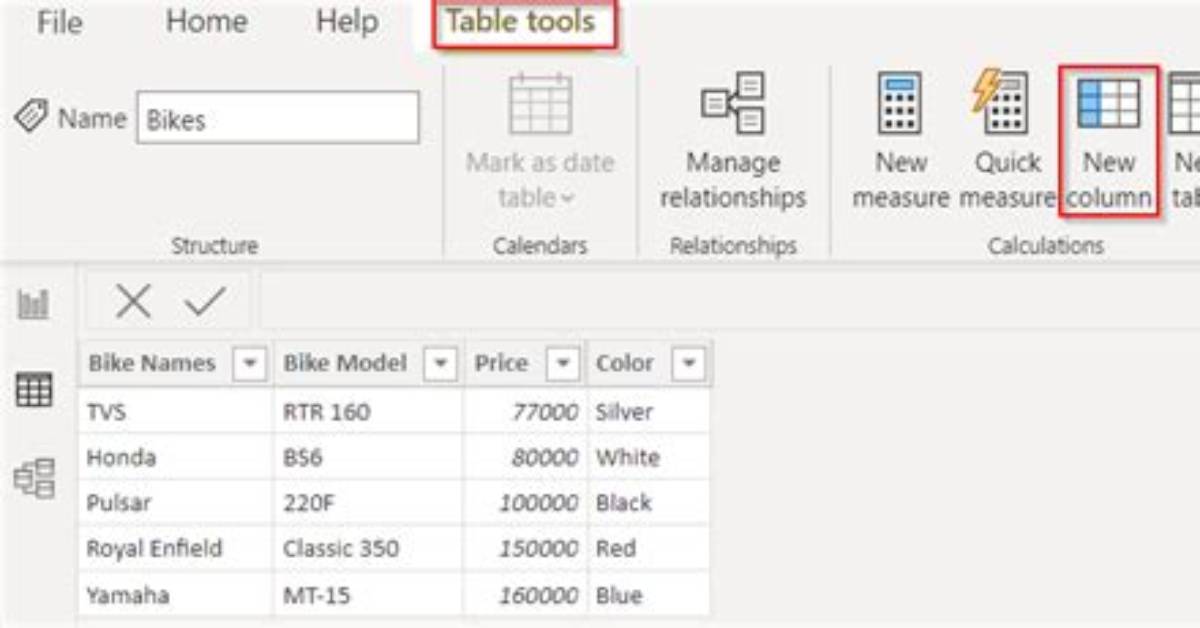Cancel formula with the X button
The width and height of the screenshot is (1200, 628).
pyautogui.click(x=132, y=301)
